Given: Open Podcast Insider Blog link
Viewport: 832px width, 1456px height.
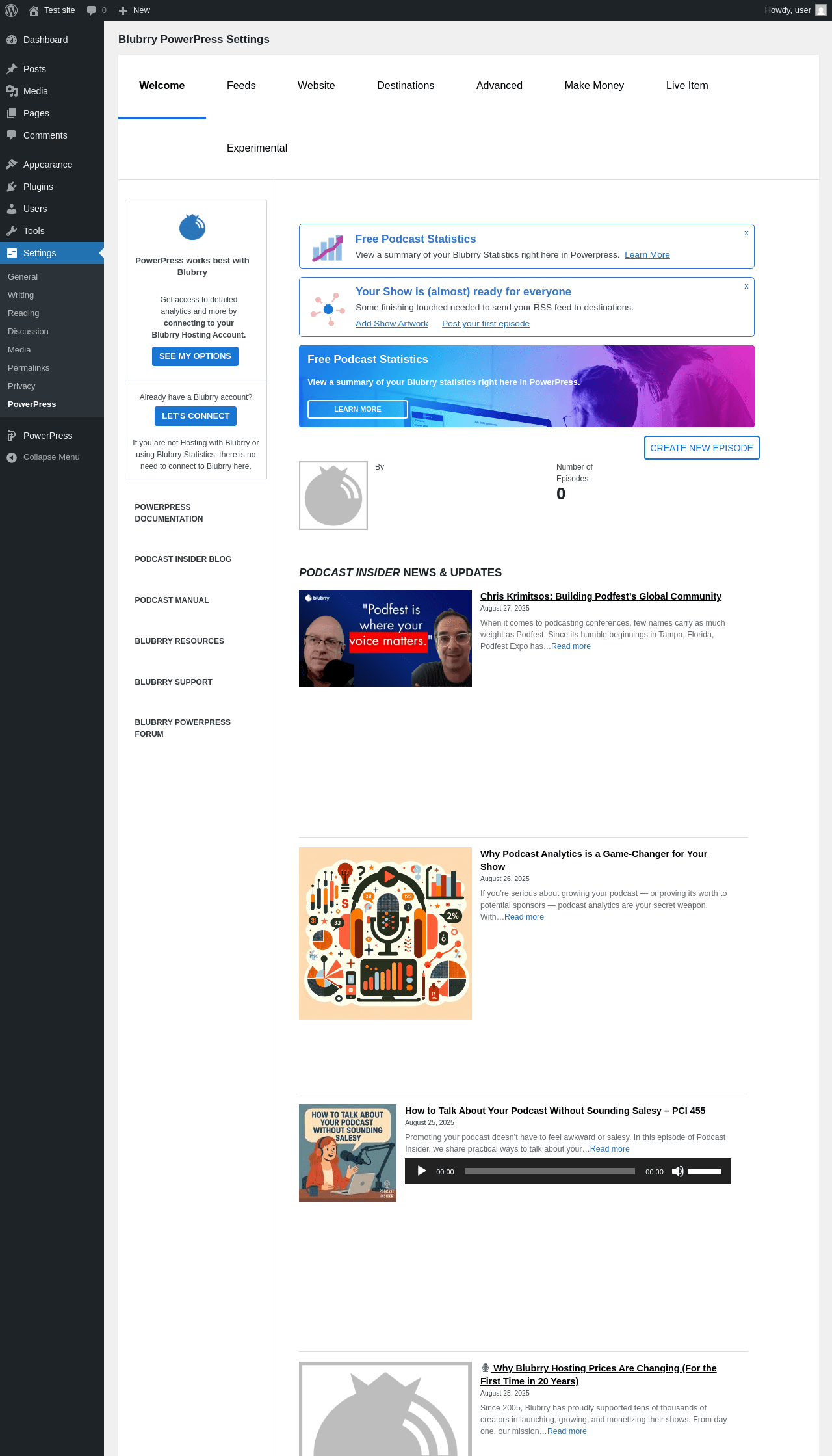Looking at the screenshot, I should 183,559.
